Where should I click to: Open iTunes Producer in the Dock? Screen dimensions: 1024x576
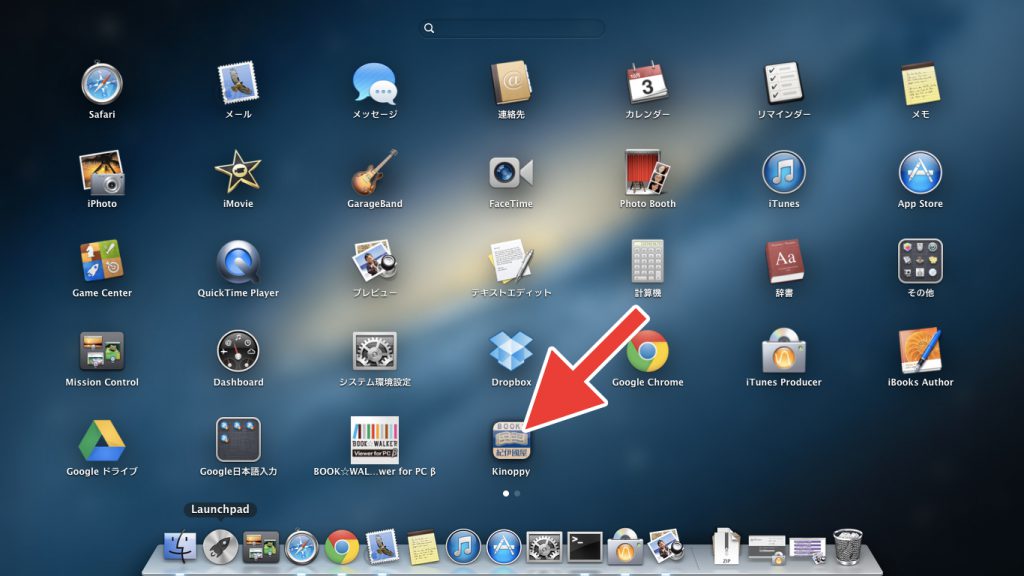pyautogui.click(x=625, y=547)
